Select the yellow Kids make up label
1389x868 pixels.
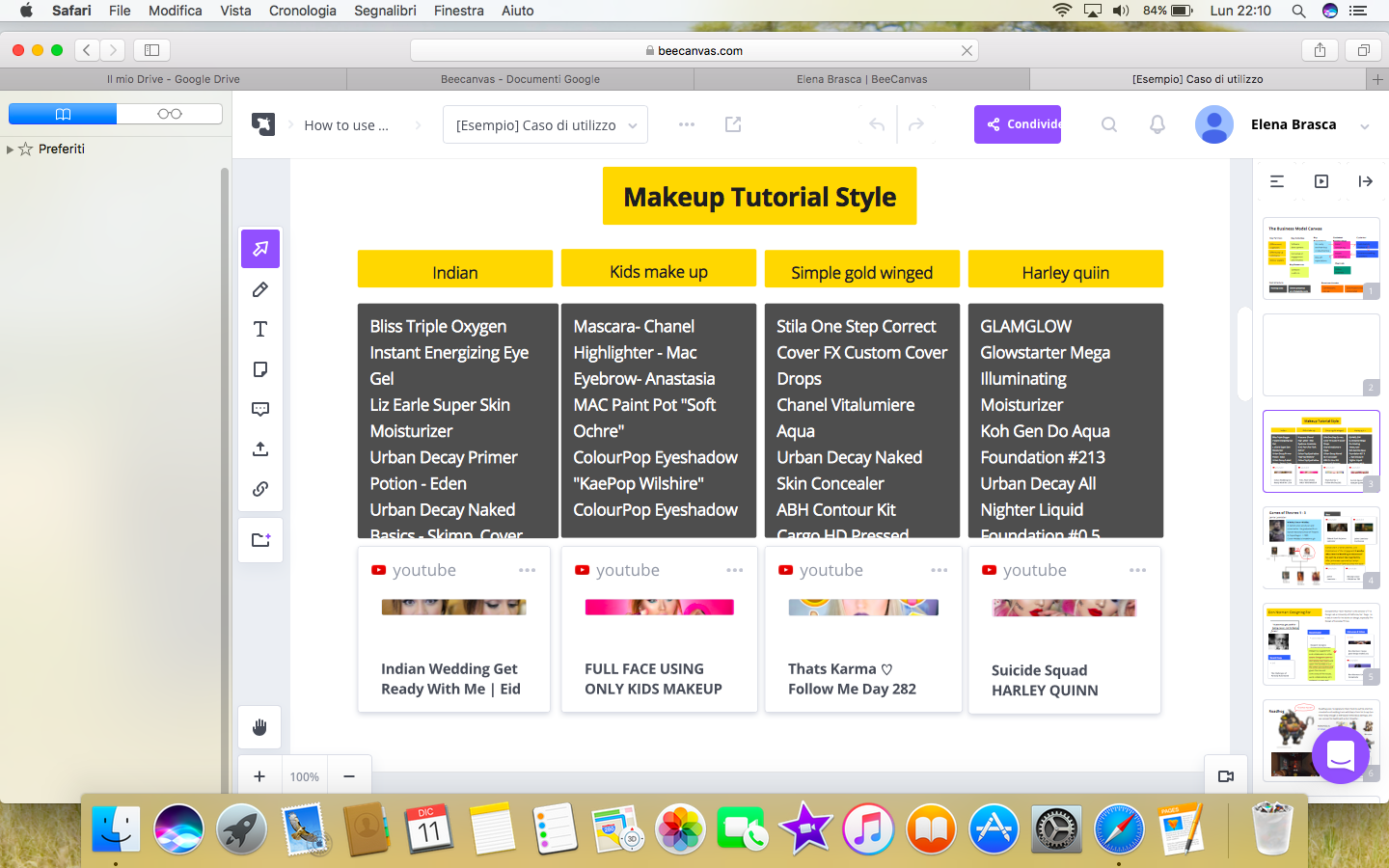pos(659,268)
